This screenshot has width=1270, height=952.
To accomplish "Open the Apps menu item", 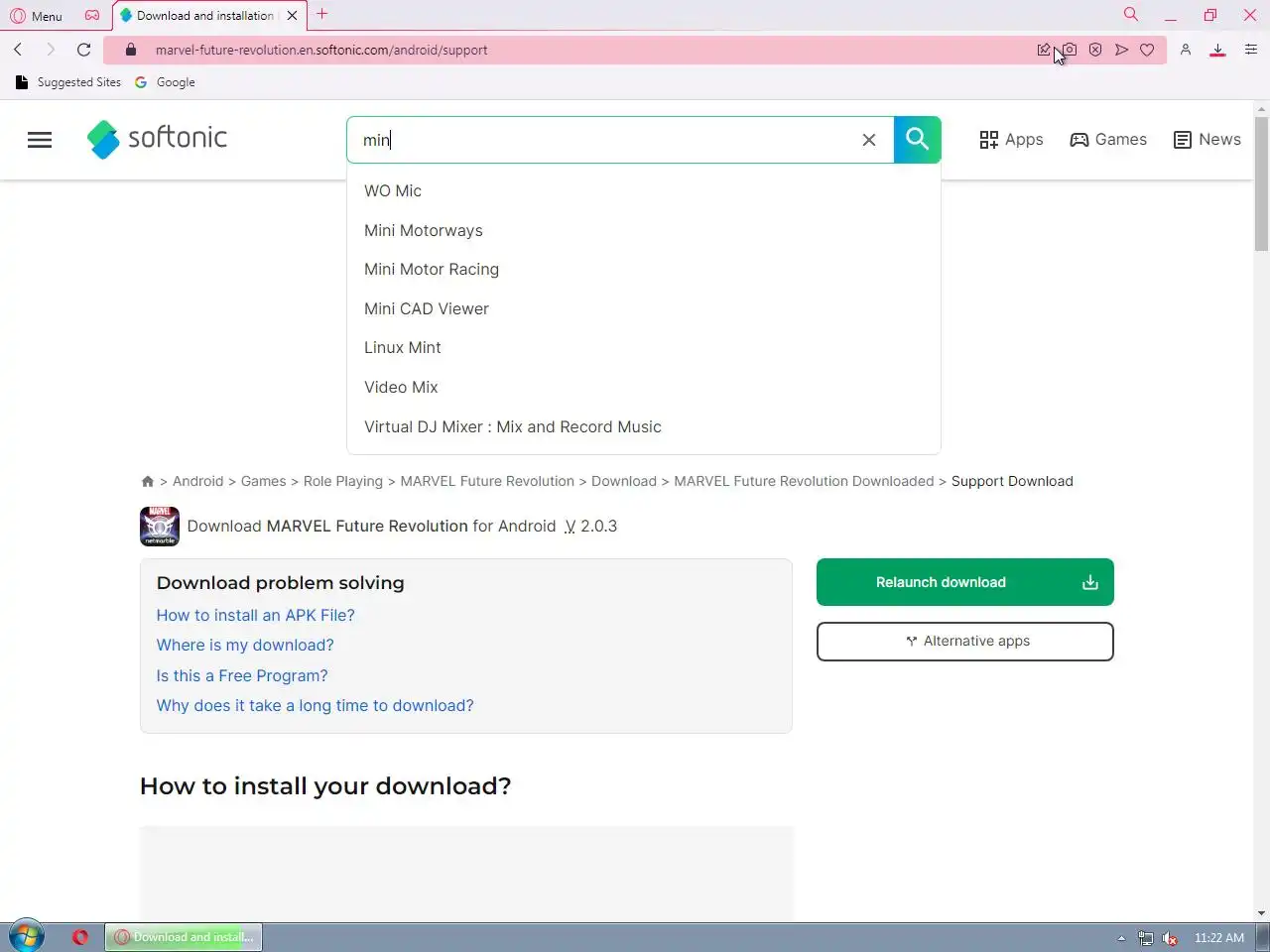I will pyautogui.click(x=1011, y=140).
